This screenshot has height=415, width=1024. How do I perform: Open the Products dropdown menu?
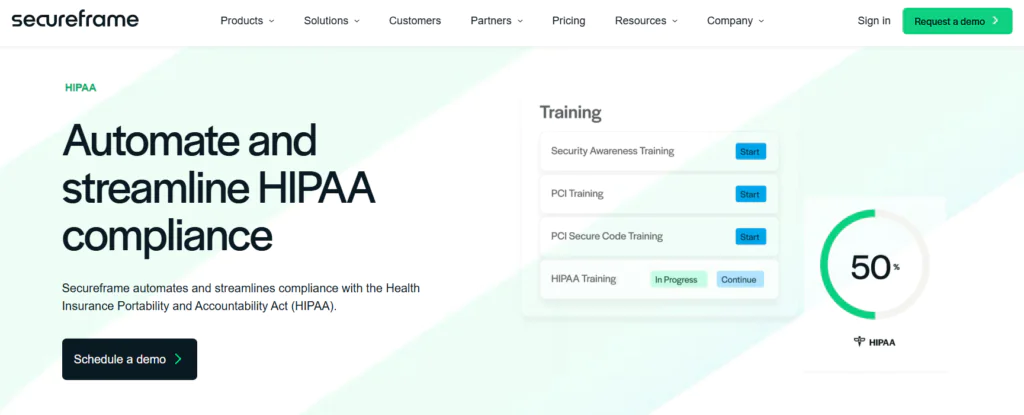pos(247,21)
